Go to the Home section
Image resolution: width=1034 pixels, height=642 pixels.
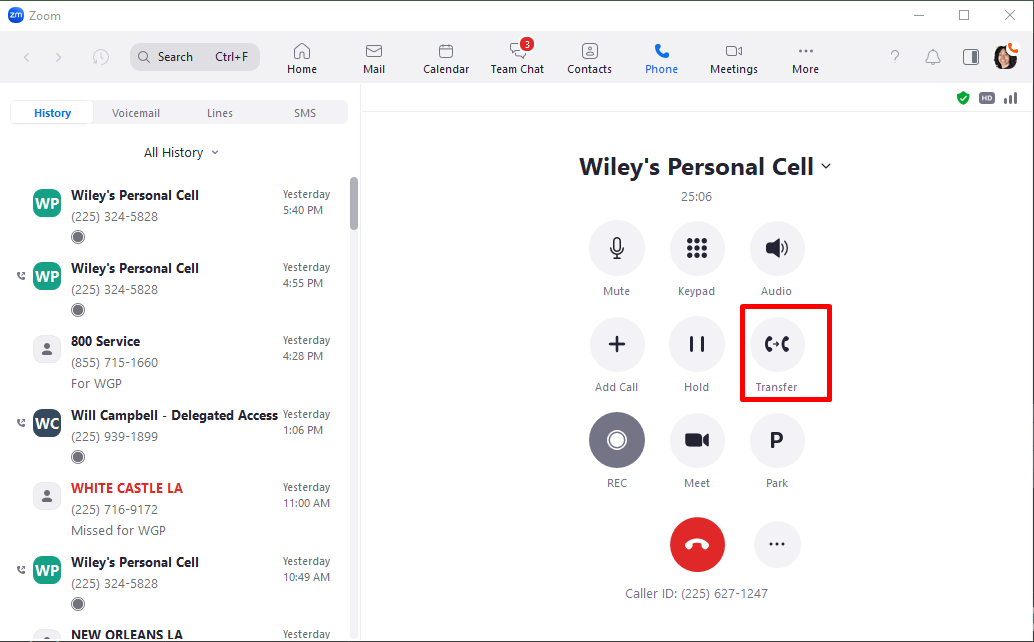[x=302, y=58]
